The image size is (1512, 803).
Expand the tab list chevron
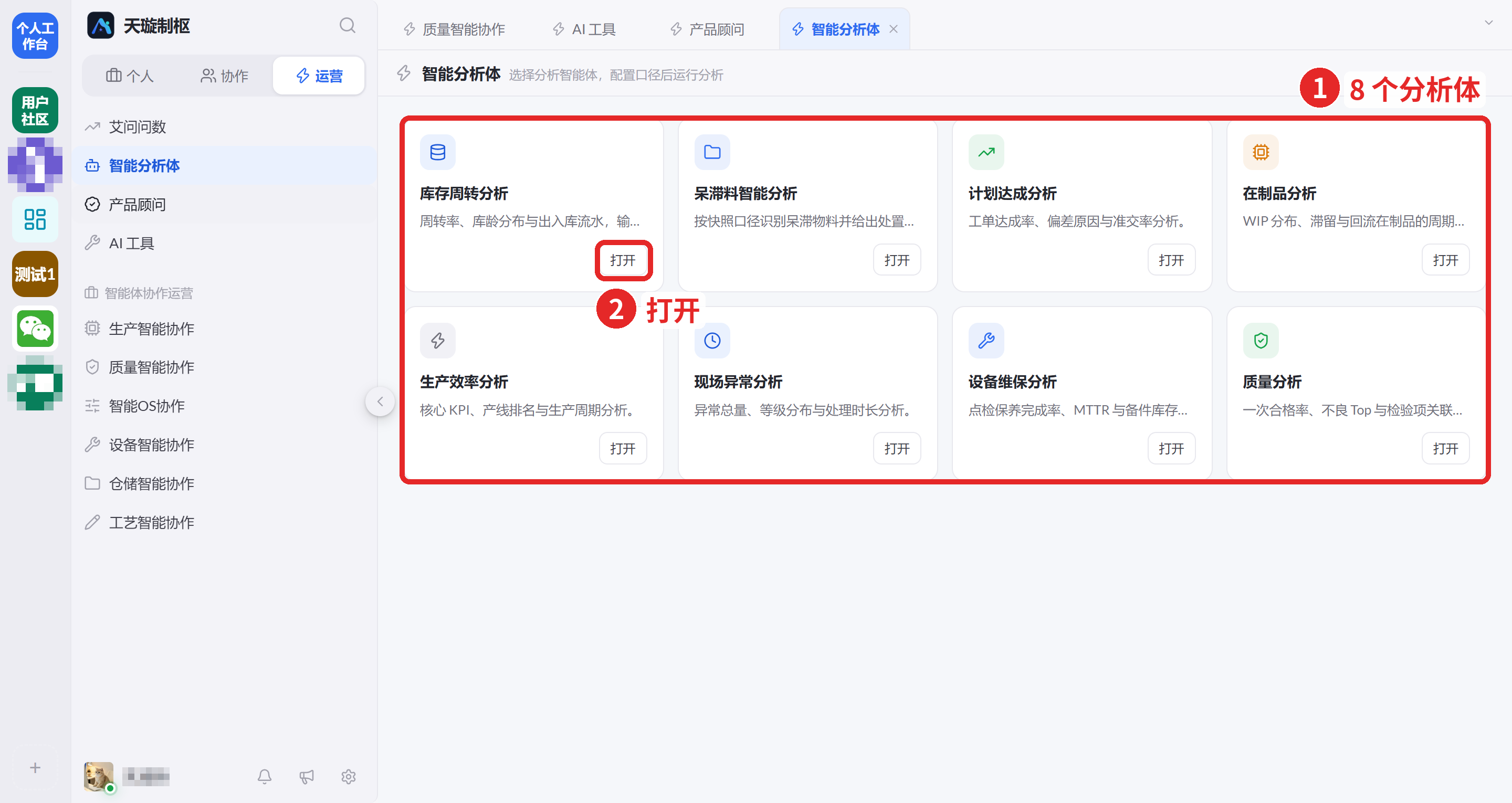[x=1488, y=23]
